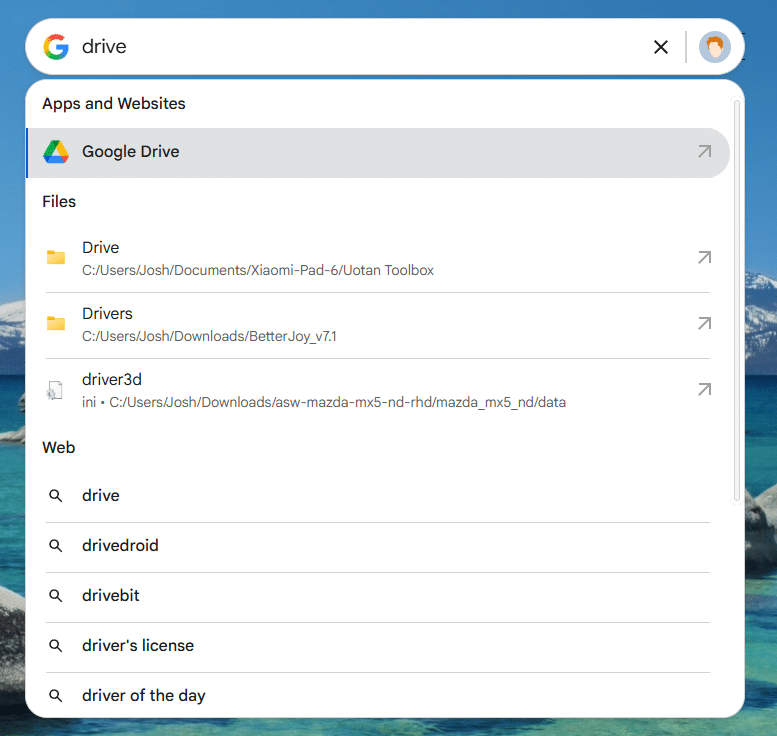
Task: Click the Drivers folder icon
Action: [x=56, y=324]
